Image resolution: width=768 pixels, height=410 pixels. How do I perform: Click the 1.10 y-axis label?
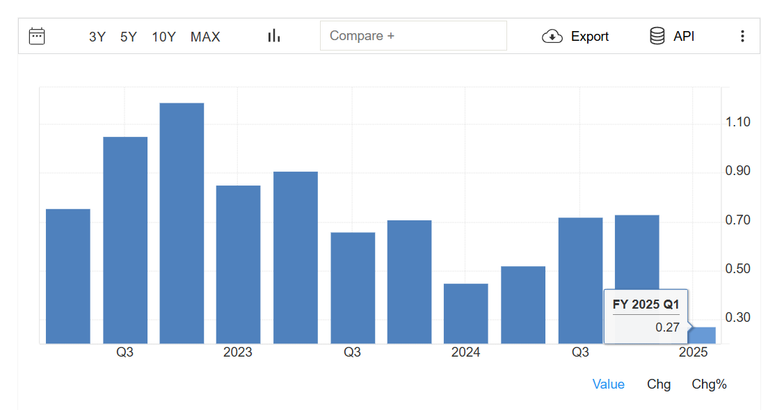(x=738, y=122)
